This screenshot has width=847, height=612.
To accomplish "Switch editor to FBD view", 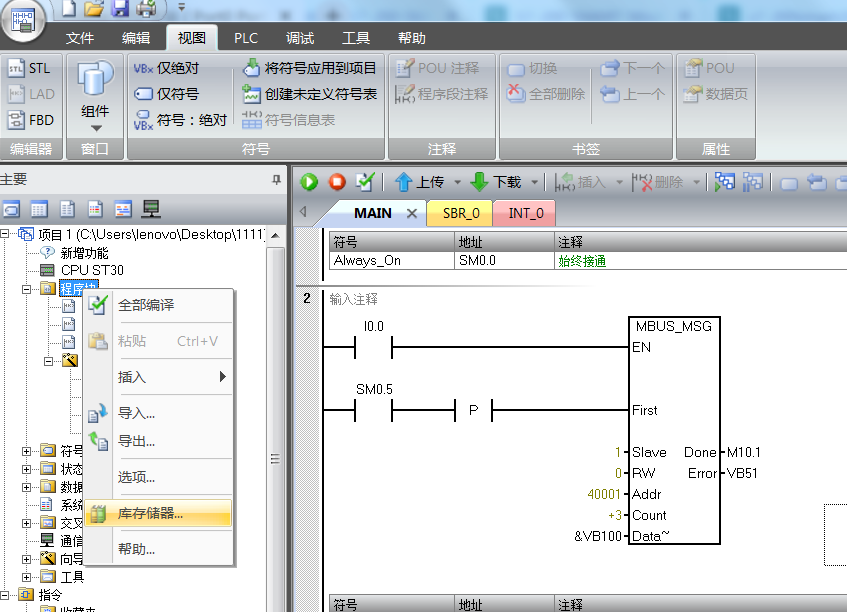I will pos(30,120).
